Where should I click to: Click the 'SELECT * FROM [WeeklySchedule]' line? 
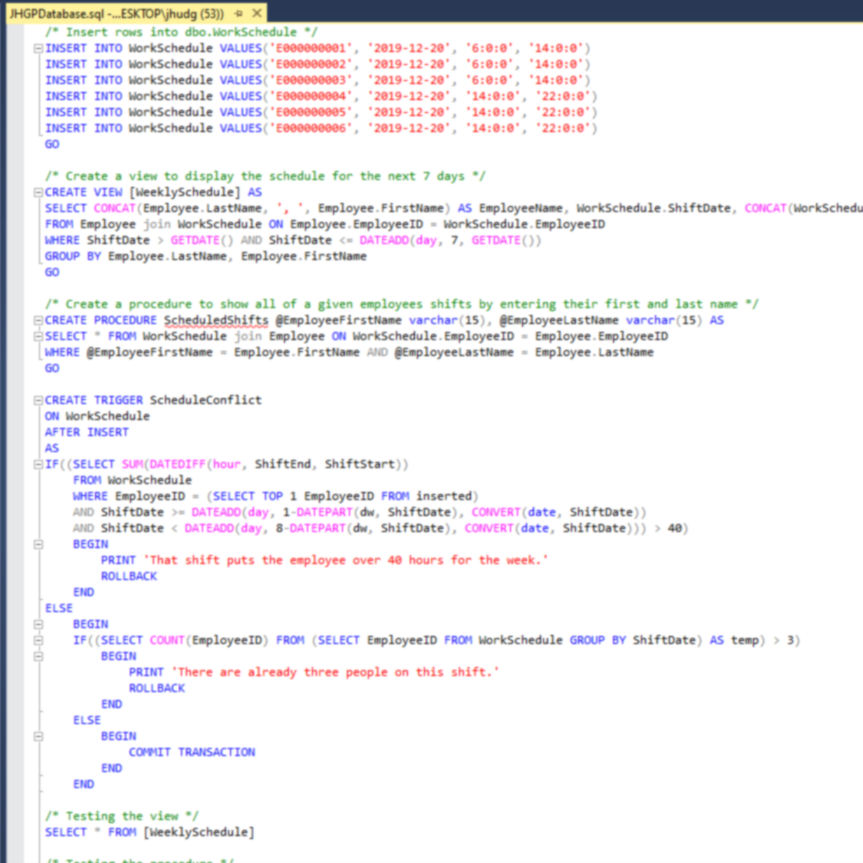pos(150,832)
